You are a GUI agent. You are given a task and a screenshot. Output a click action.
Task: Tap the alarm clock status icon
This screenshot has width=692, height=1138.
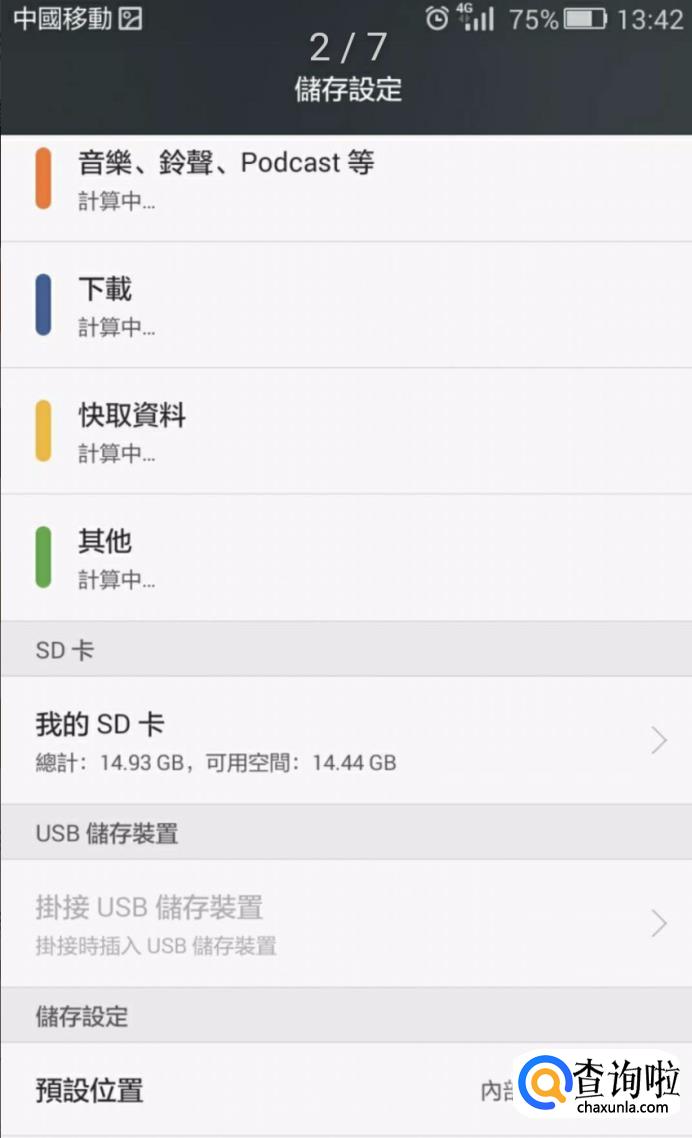[437, 18]
